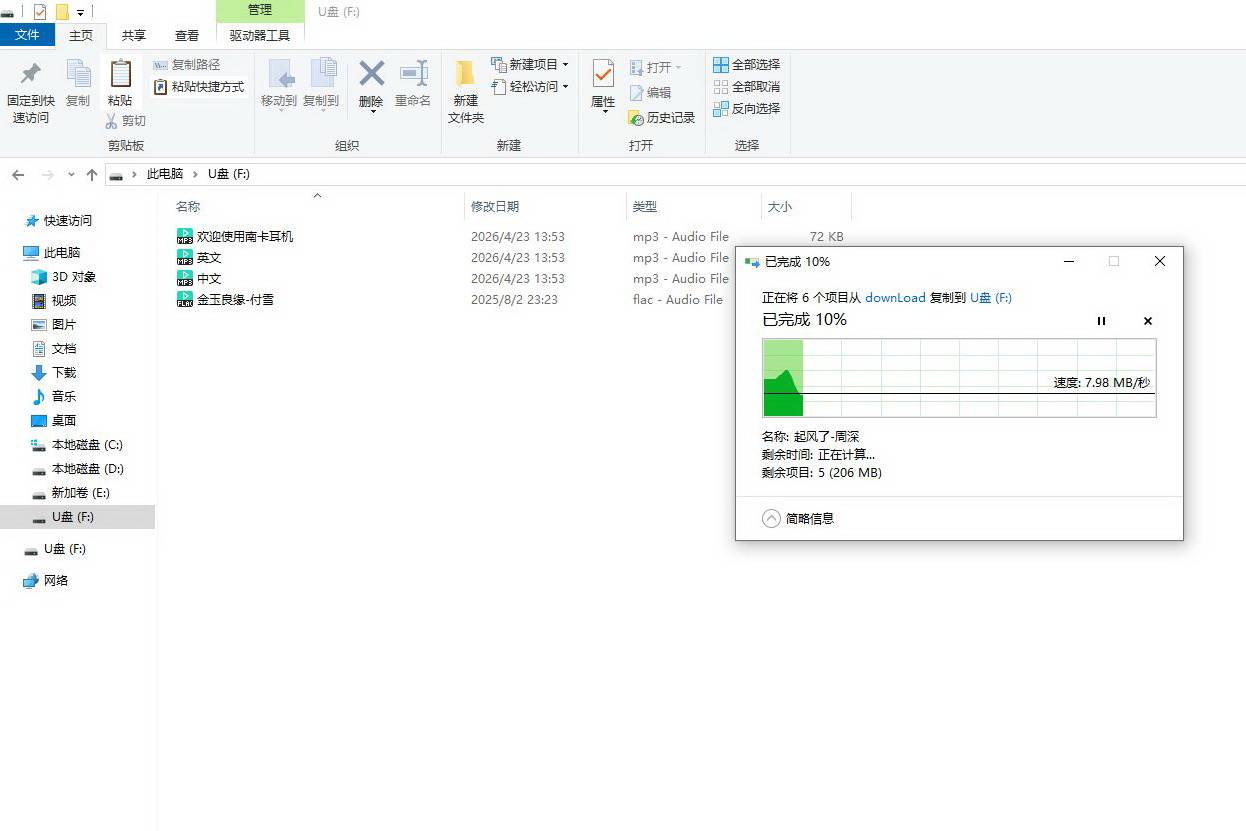Open the File (文件) menu tab
This screenshot has height=831, width=1246.
tap(28, 35)
